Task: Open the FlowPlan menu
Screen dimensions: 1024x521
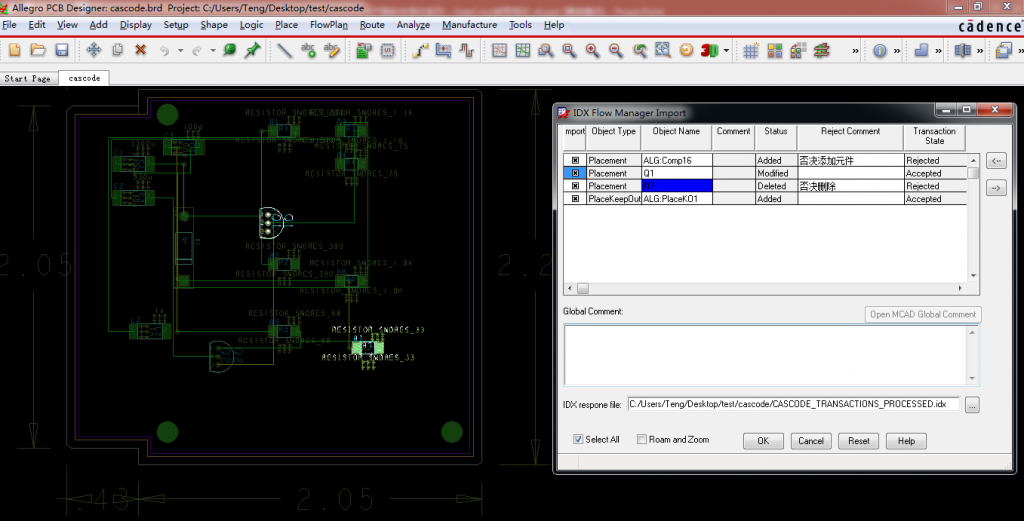Action: point(328,25)
